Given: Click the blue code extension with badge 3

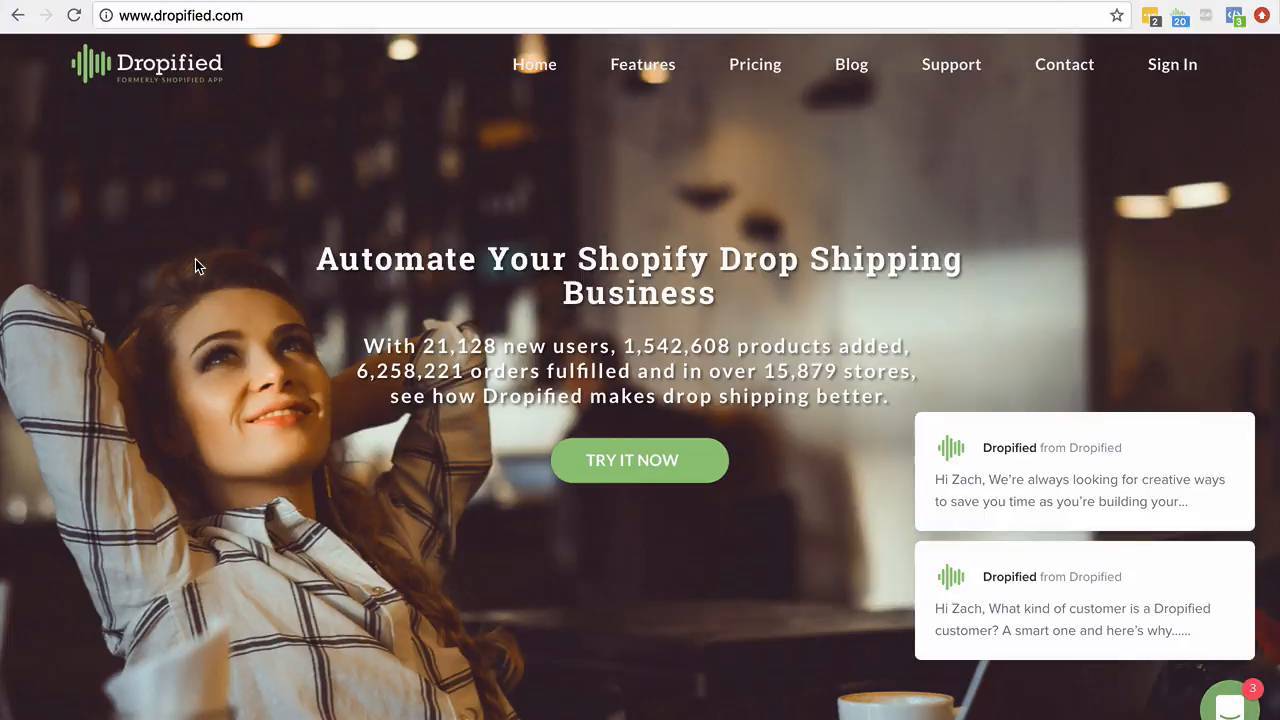Looking at the screenshot, I should [x=1235, y=16].
